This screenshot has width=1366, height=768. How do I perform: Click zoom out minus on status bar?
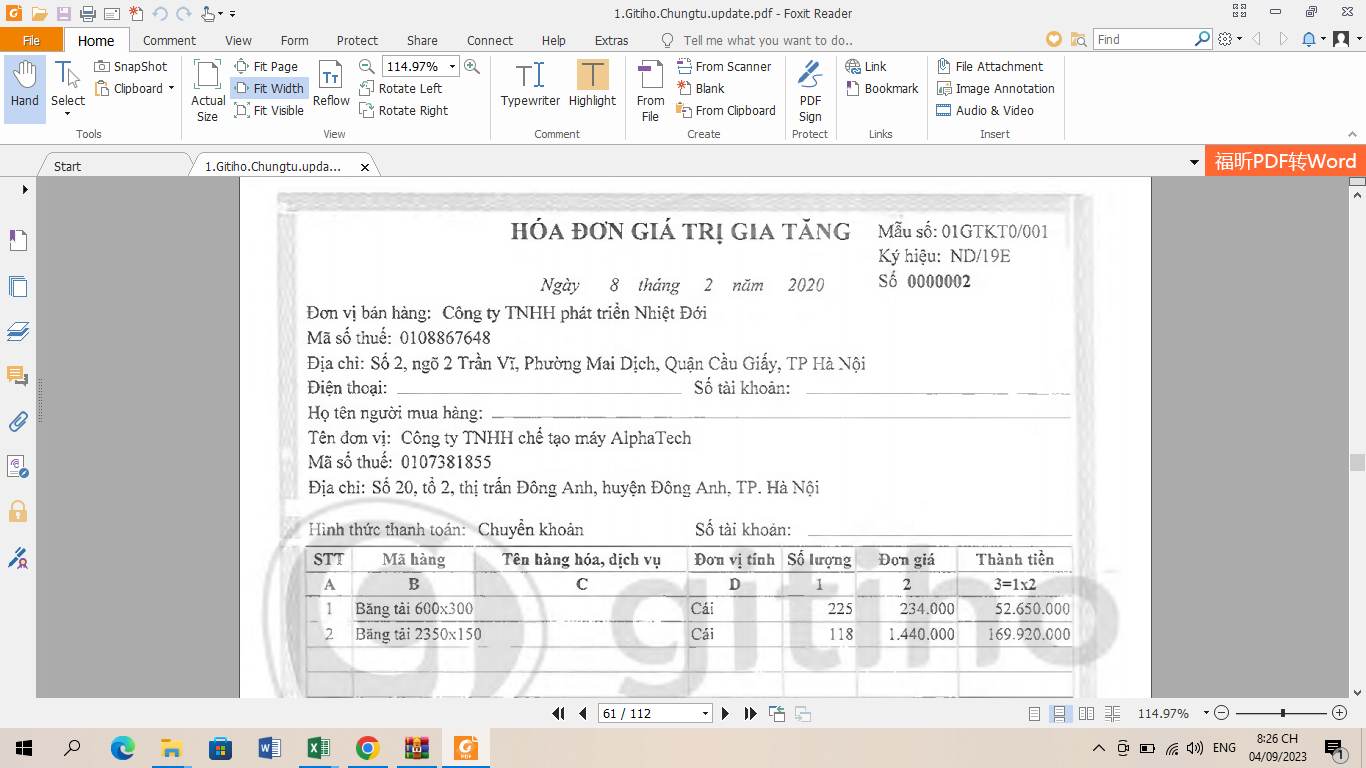coord(1221,713)
